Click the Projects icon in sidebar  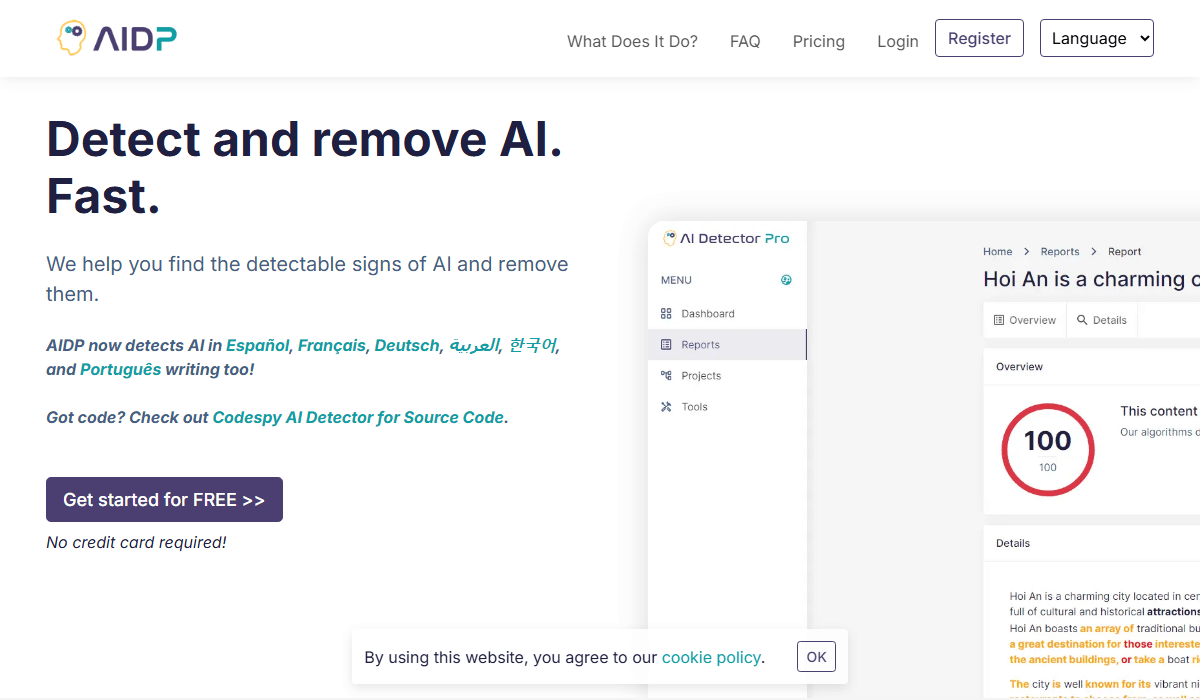pos(667,376)
